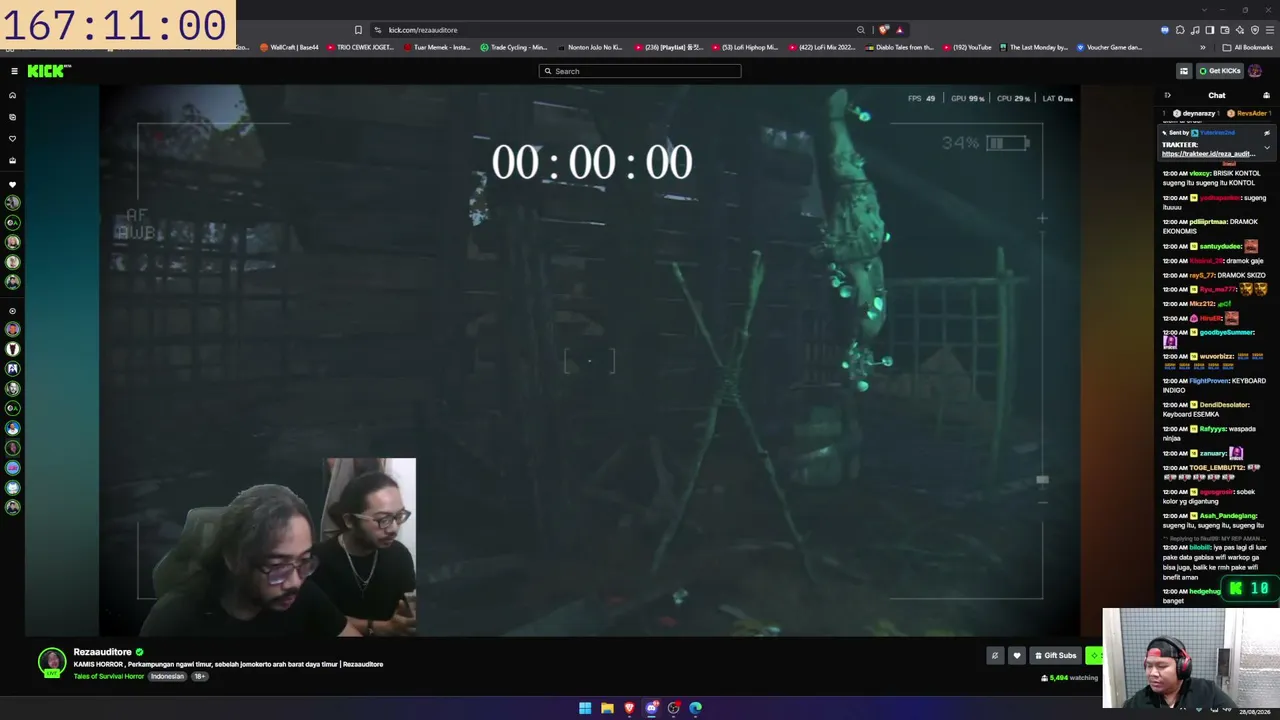Open the The Last Monday bookmark
This screenshot has width=1280, height=720.
(1033, 47)
